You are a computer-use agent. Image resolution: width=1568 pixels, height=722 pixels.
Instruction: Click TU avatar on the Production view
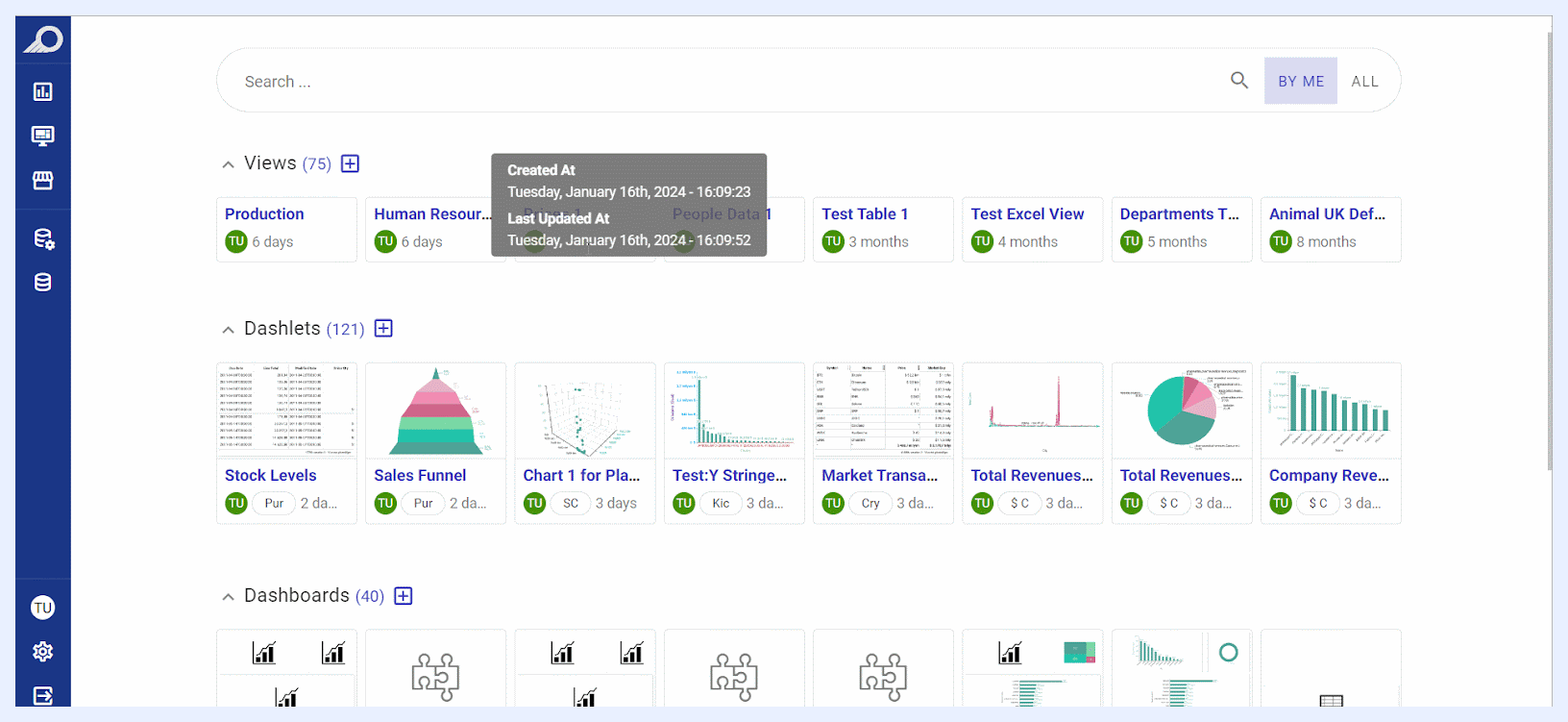tap(236, 242)
